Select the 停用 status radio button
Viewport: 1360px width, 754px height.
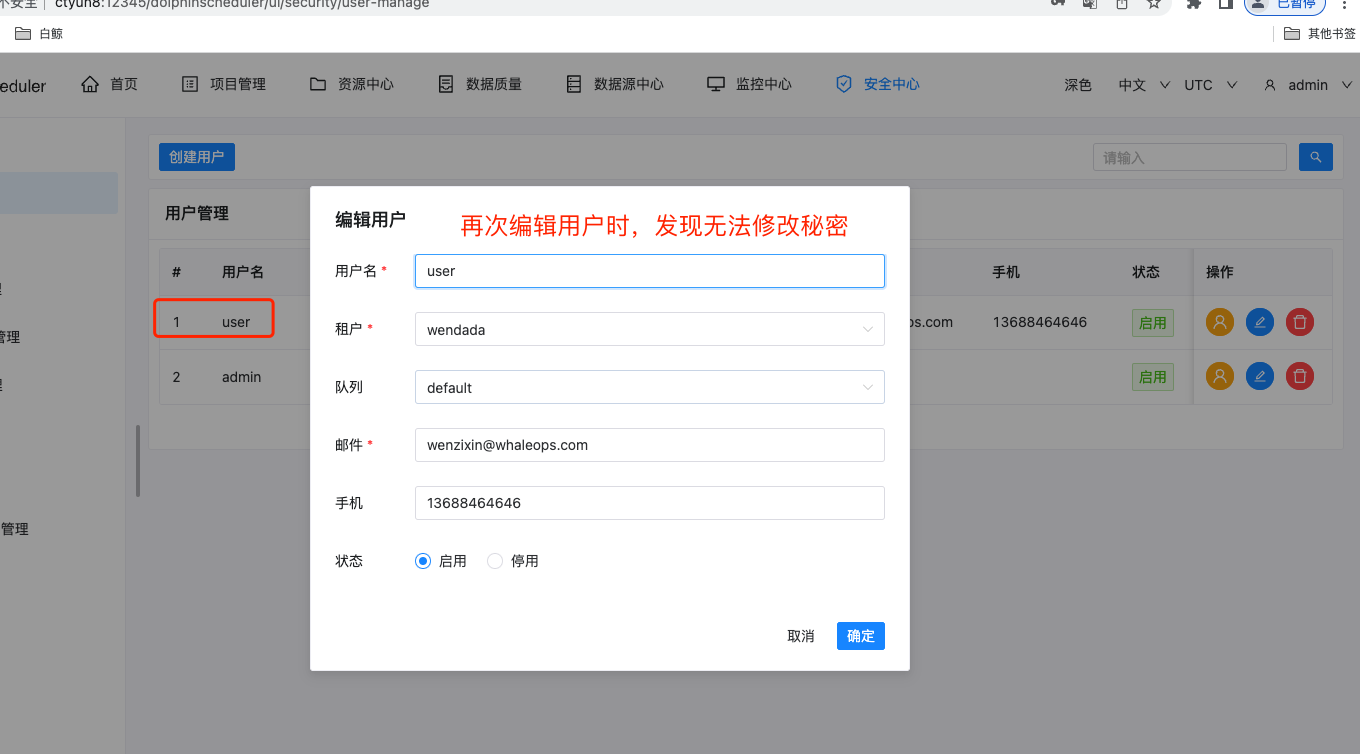point(494,561)
